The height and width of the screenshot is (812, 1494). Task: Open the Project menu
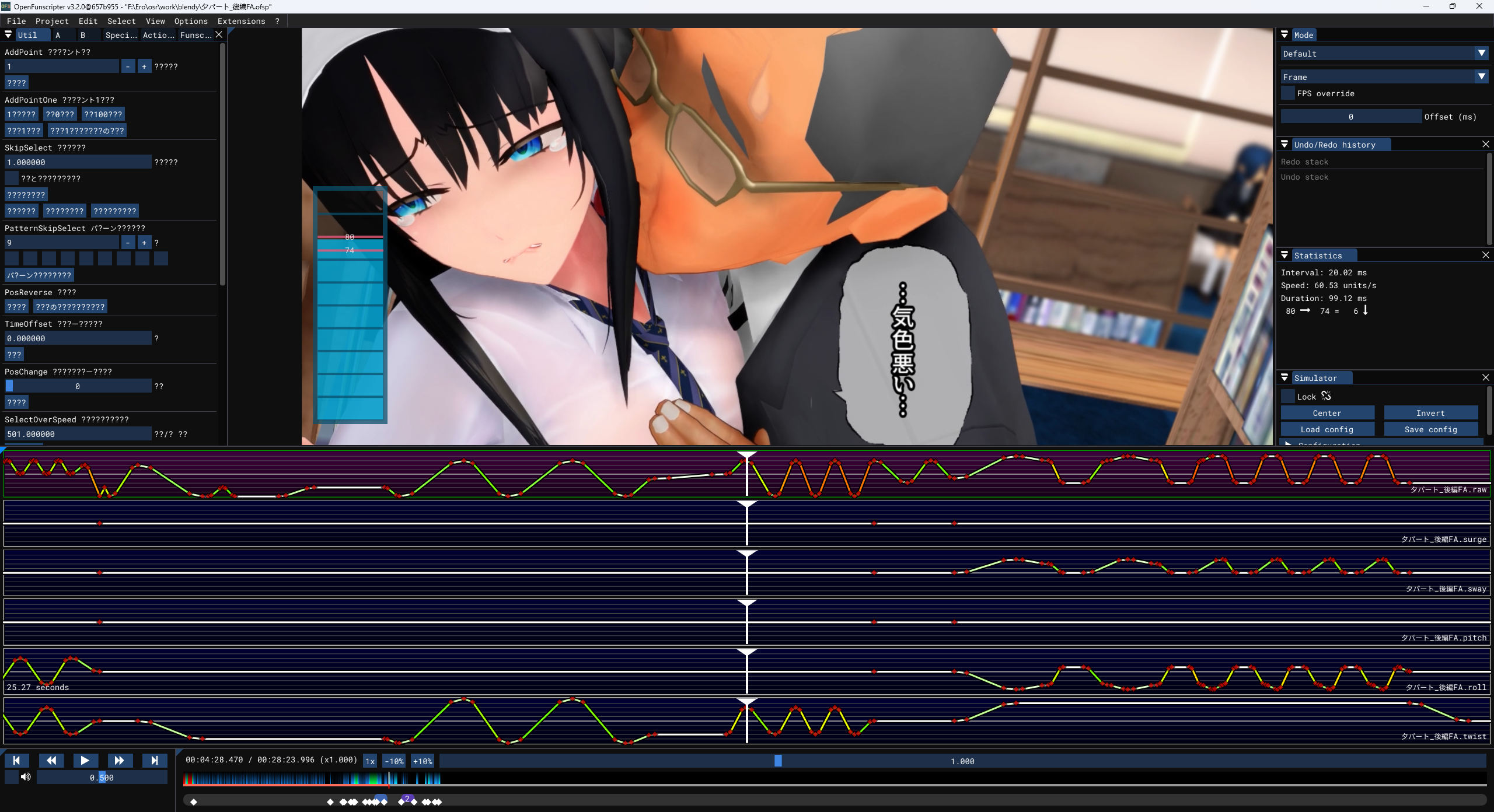pos(52,21)
